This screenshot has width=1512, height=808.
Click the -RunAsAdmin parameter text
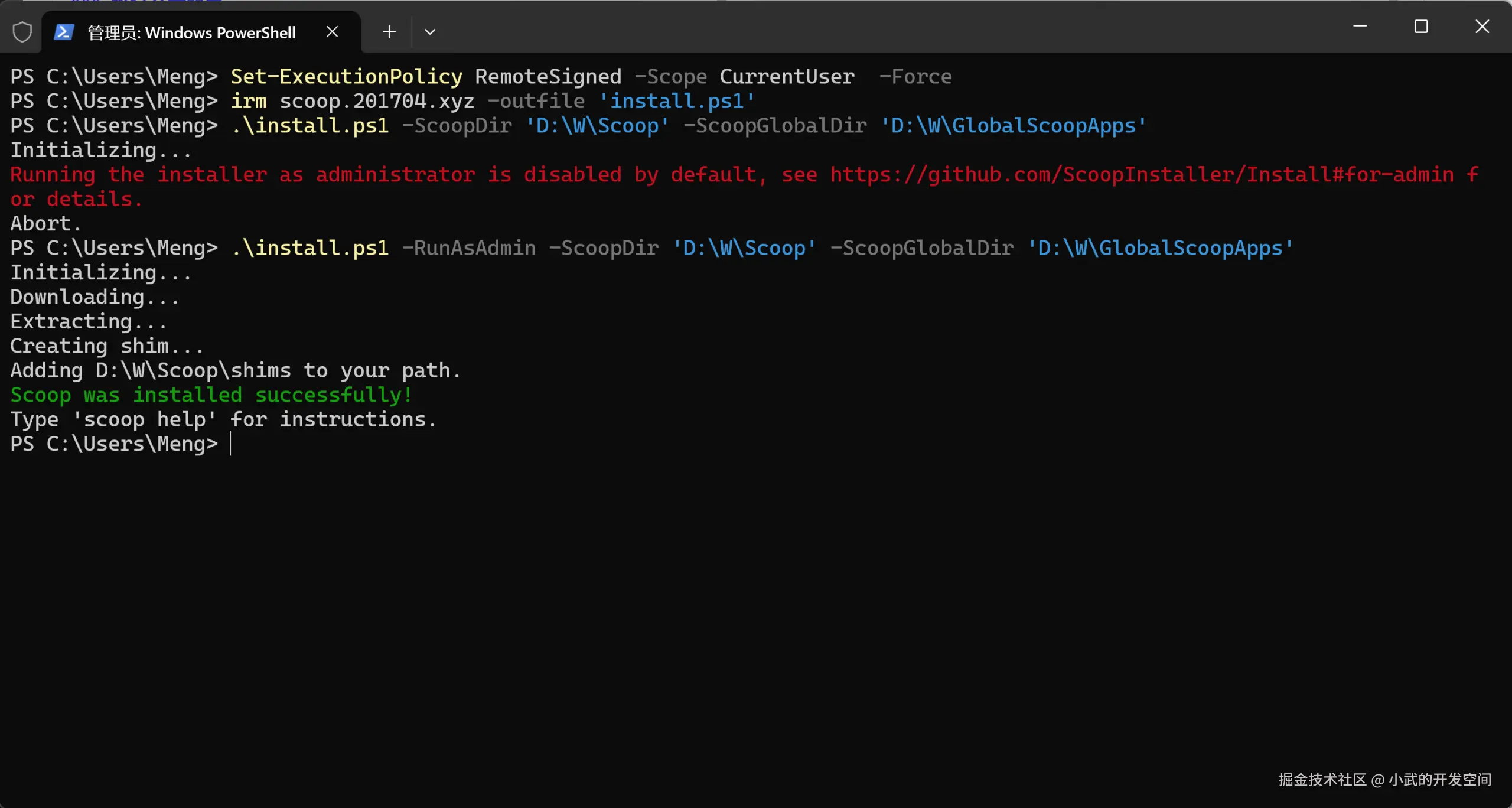[469, 248]
